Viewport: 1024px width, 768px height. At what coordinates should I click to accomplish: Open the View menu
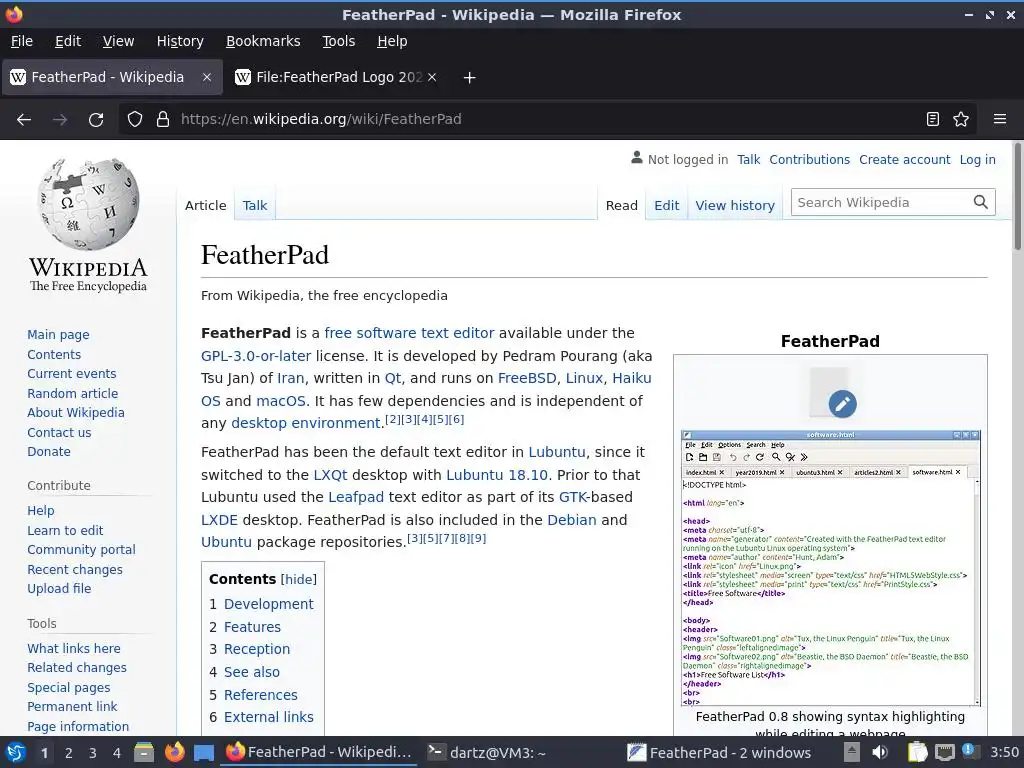[x=118, y=41]
